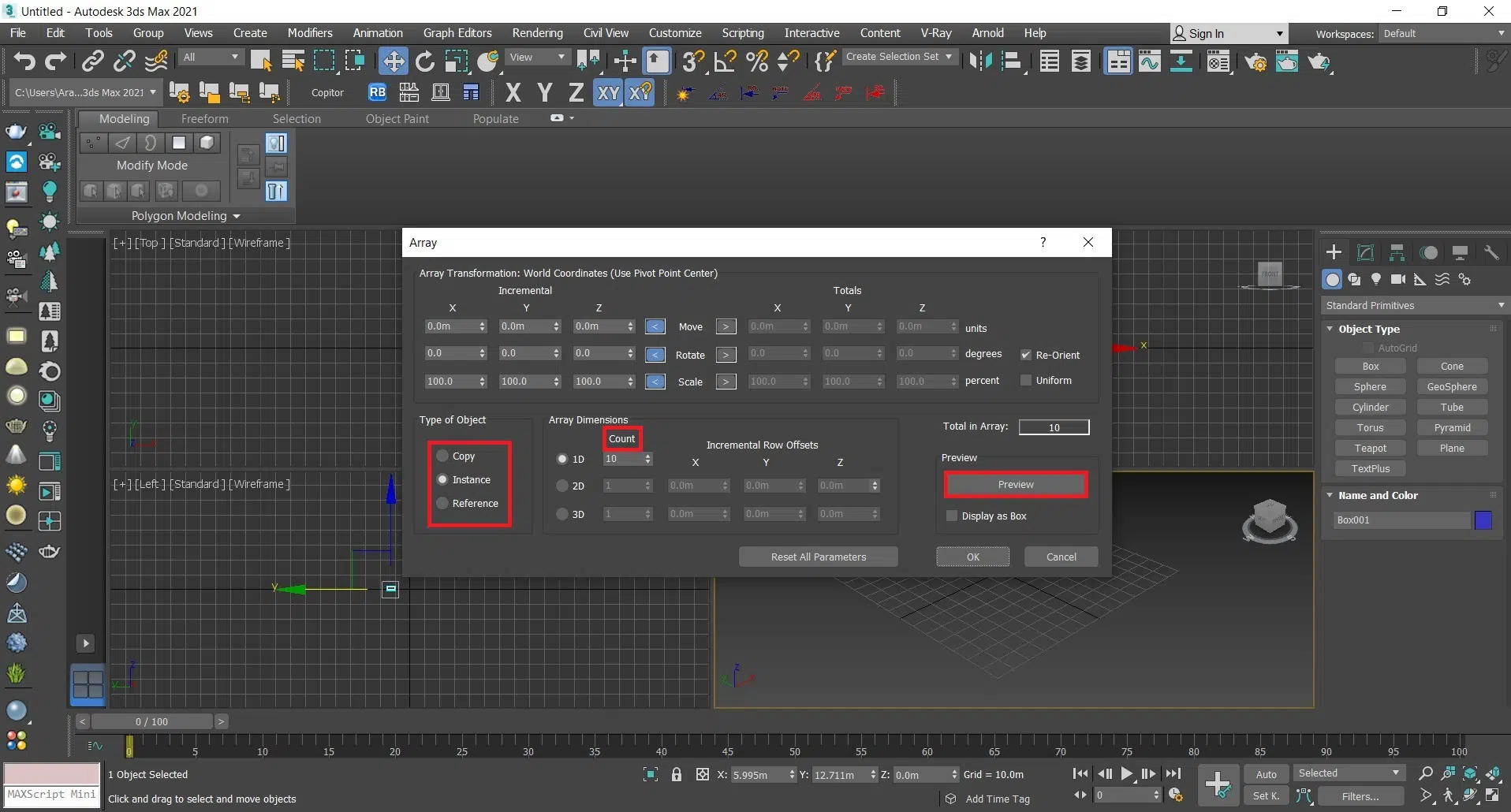The height and width of the screenshot is (812, 1511).
Task: Activate the Select and Rotate tool
Action: 425,61
